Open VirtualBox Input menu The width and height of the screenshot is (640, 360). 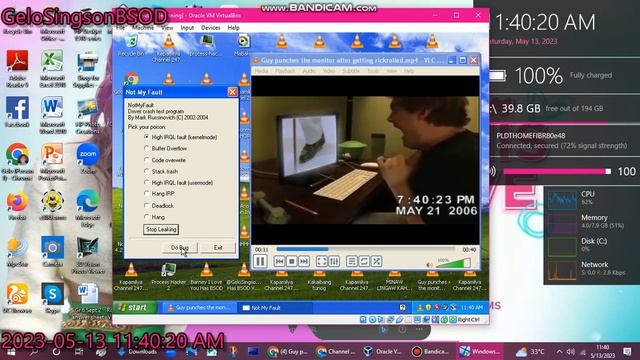[187, 28]
